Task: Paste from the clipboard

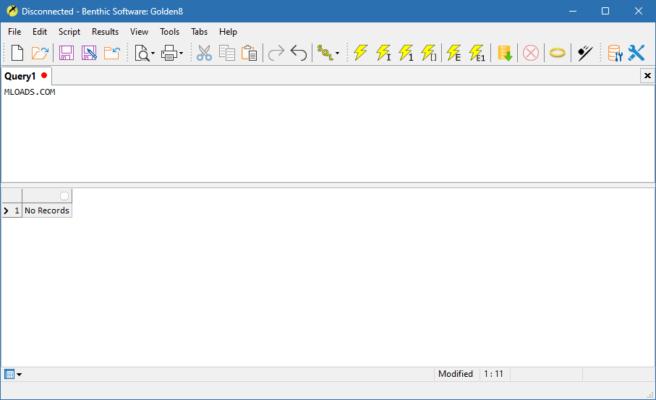Action: tap(249, 53)
